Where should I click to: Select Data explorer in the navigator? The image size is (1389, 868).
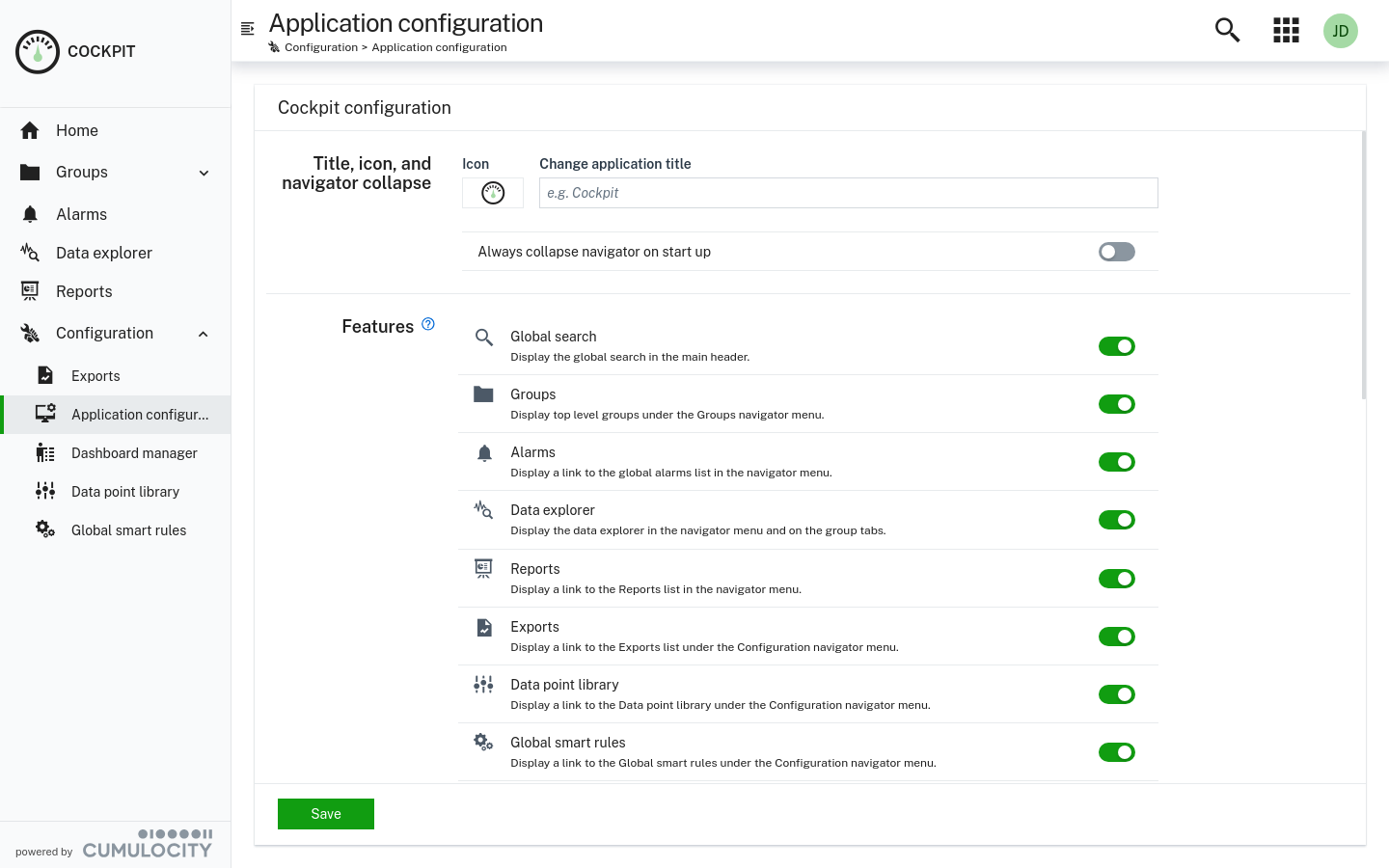click(x=103, y=253)
